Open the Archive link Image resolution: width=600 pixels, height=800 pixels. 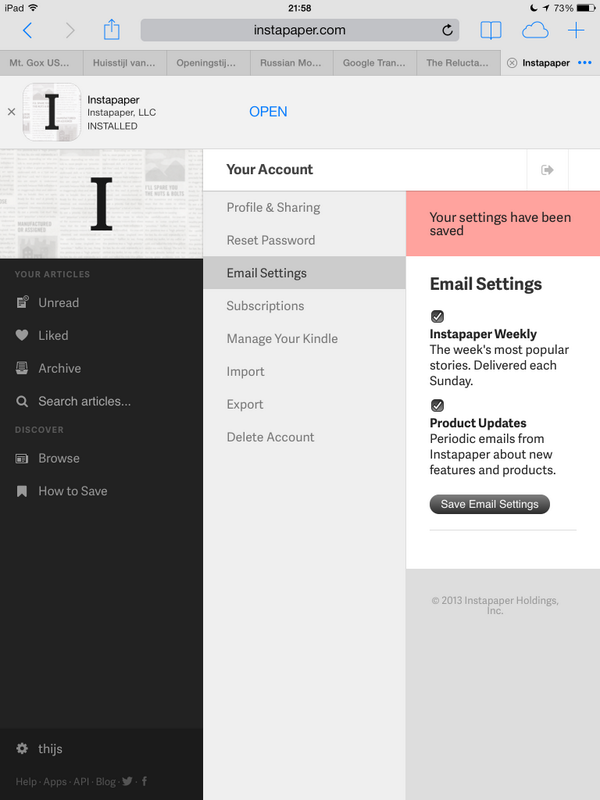pyautogui.click(x=60, y=368)
